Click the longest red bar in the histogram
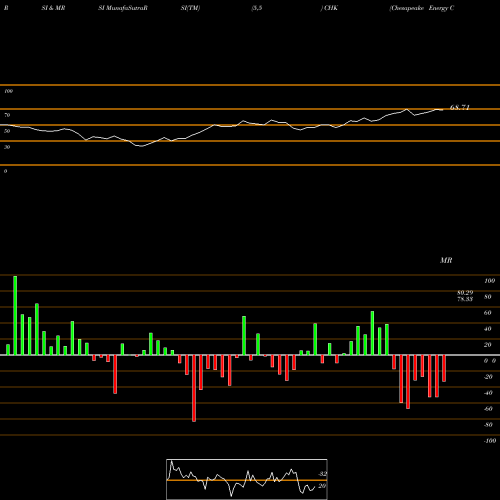 [194, 388]
